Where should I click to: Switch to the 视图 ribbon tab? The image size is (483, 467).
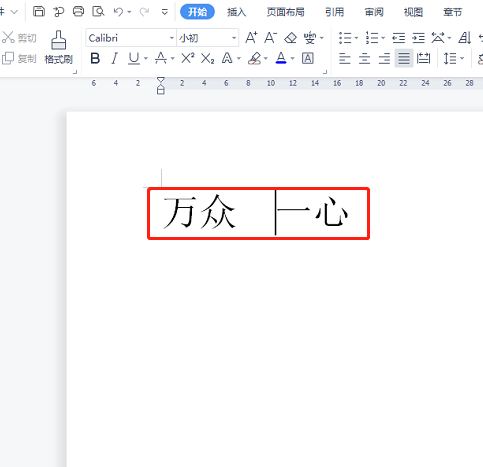click(413, 12)
